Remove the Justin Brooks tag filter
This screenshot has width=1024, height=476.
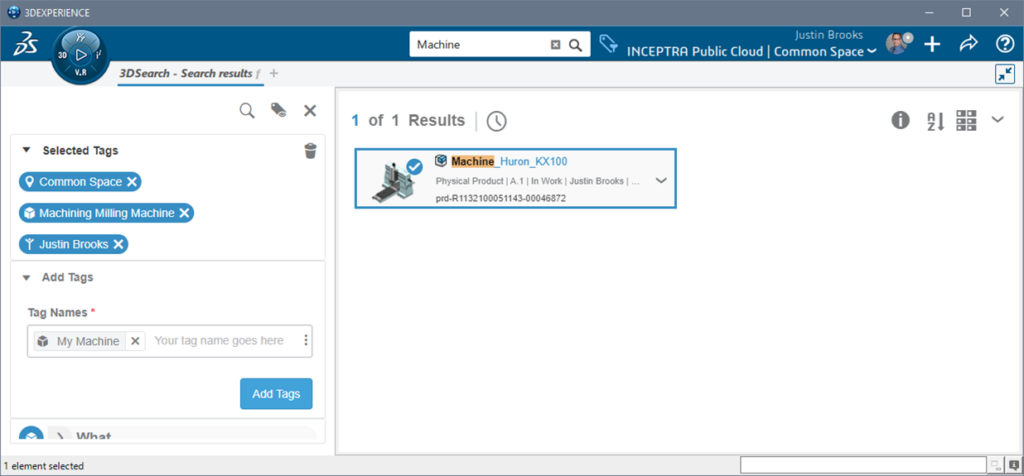click(118, 244)
